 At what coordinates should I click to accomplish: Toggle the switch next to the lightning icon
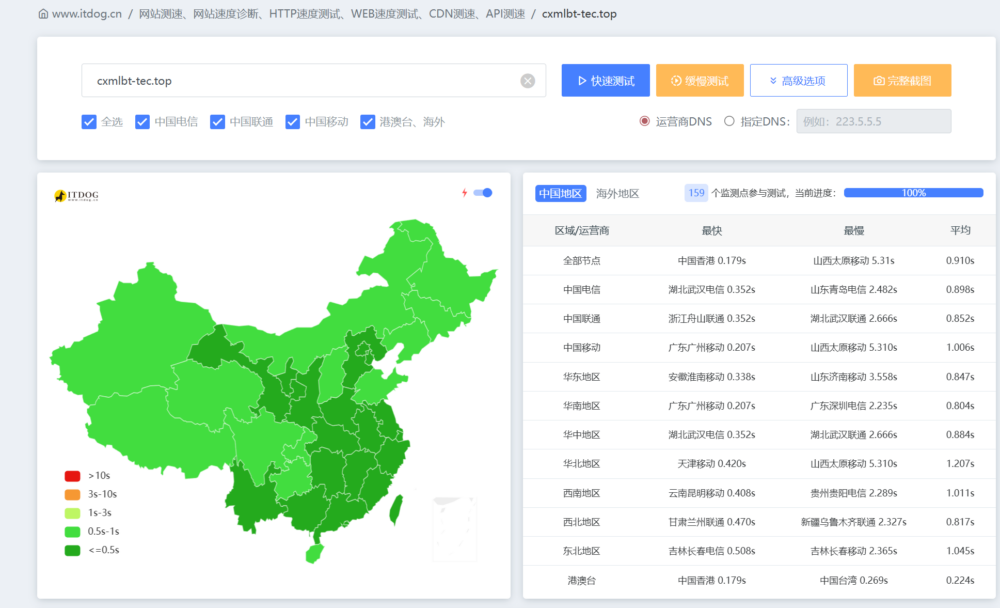pos(482,192)
